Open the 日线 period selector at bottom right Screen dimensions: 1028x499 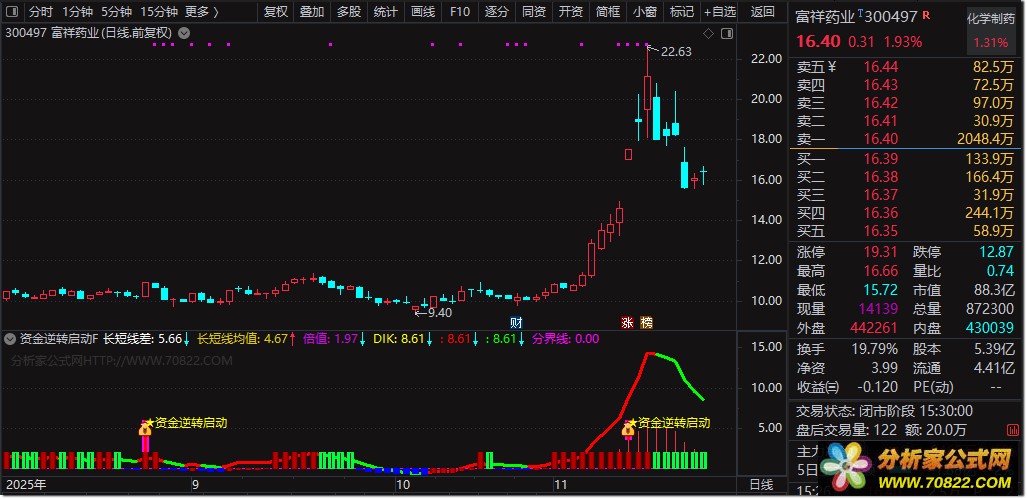[x=761, y=485]
